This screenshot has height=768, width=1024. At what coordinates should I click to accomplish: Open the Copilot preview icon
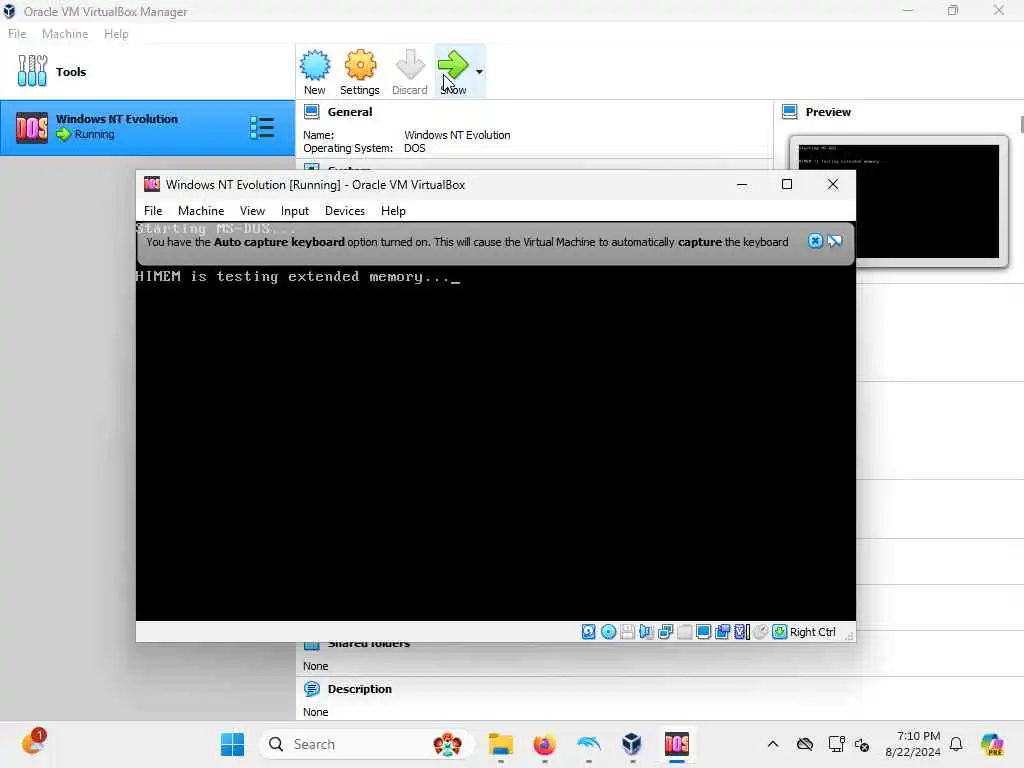[x=993, y=744]
